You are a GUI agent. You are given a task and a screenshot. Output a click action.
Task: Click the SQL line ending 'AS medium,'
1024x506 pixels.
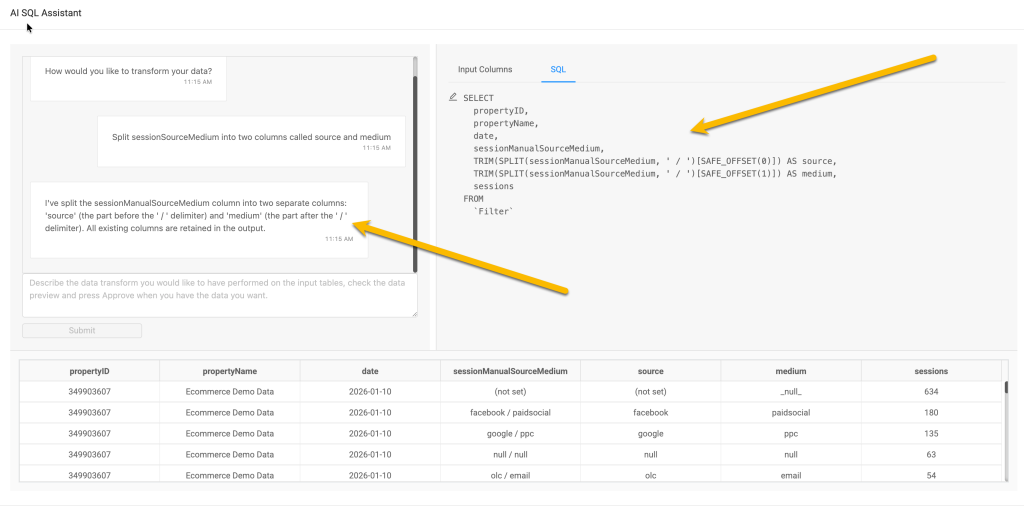tap(655, 174)
